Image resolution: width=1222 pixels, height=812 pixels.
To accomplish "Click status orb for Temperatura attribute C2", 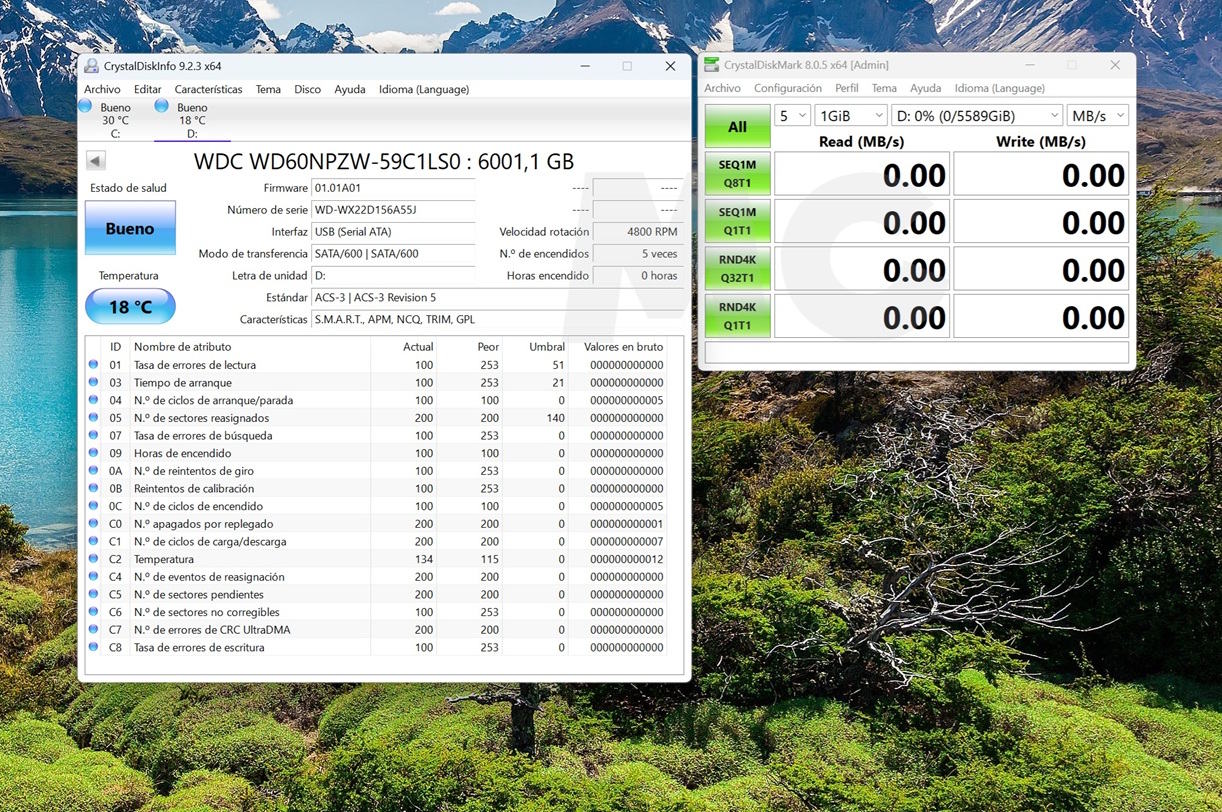I will pos(93,559).
